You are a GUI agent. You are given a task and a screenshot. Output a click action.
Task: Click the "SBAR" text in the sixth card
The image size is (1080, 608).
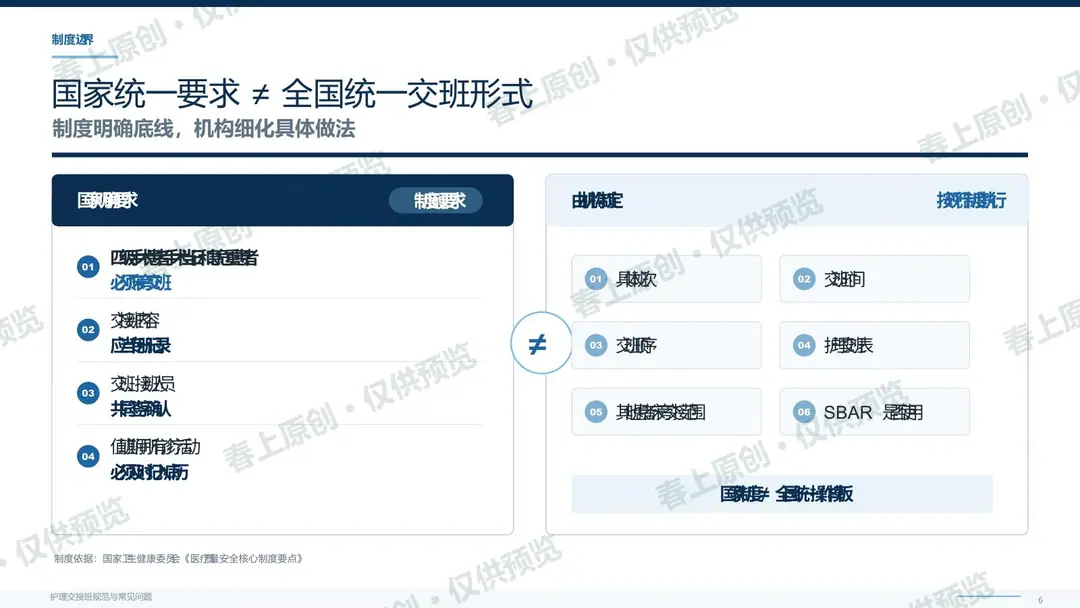[x=848, y=412]
